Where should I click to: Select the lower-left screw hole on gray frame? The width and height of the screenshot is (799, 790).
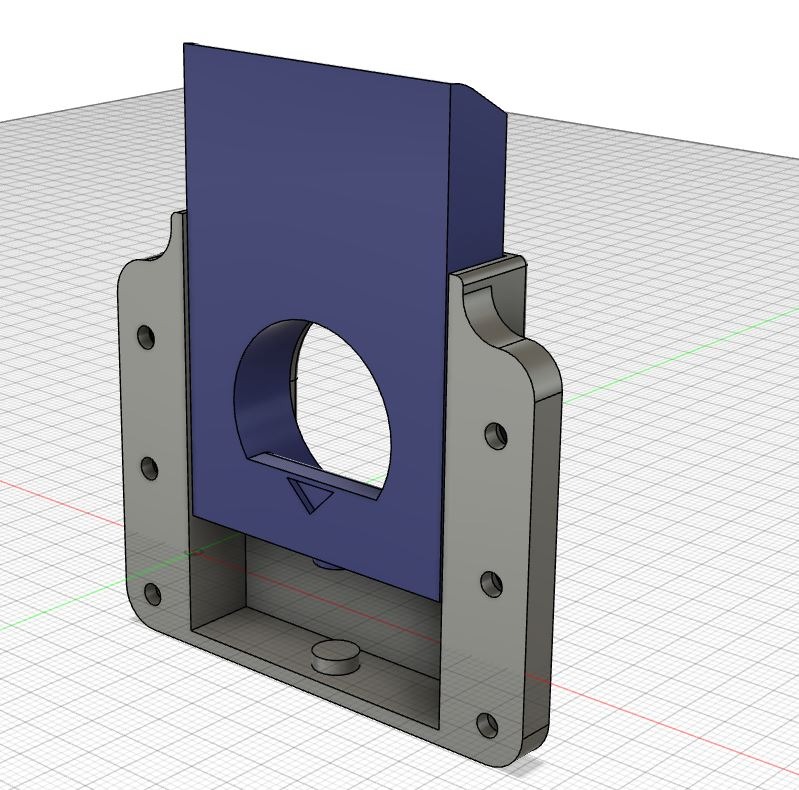point(152,594)
